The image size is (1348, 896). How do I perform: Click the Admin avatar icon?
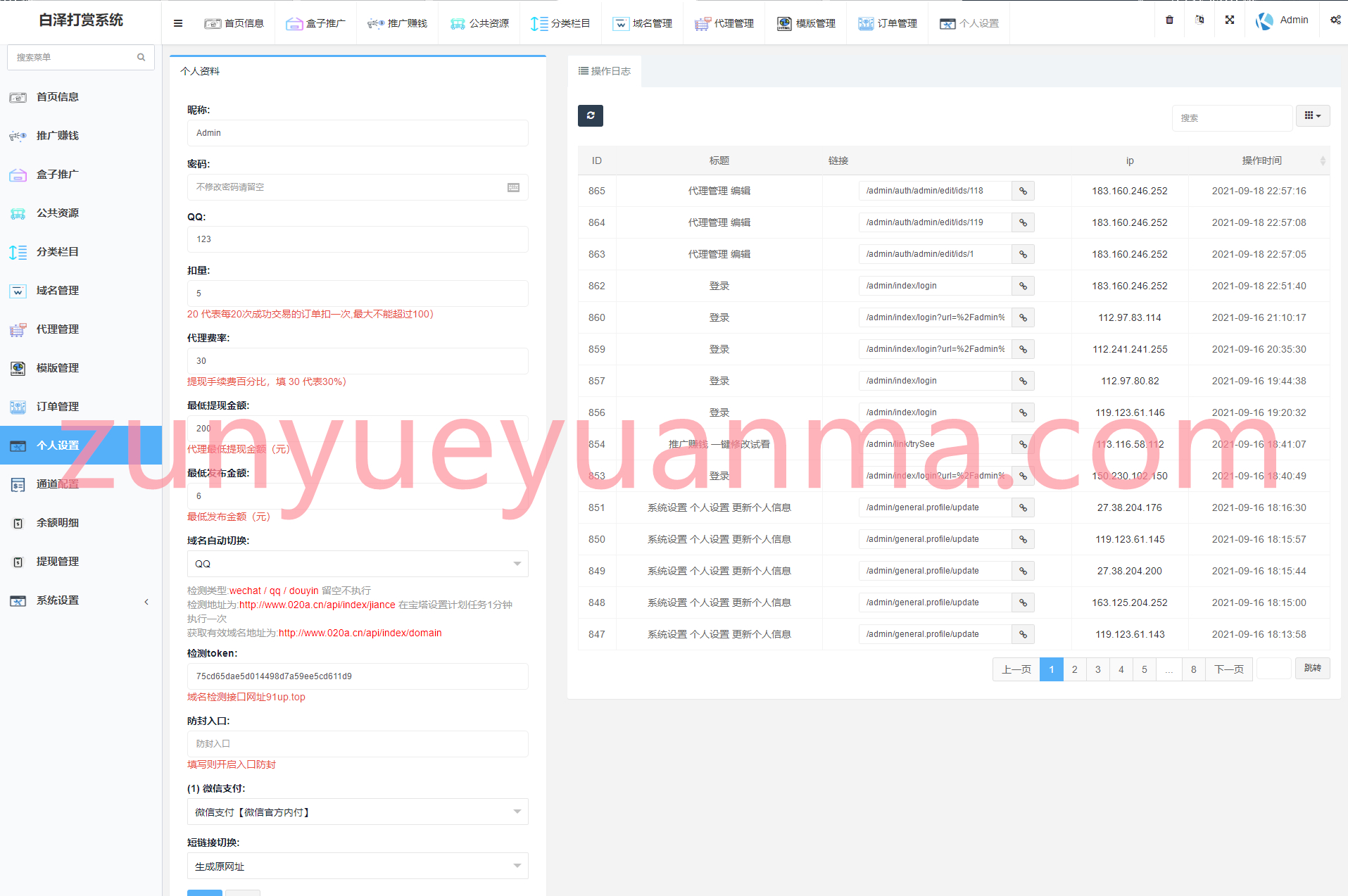pos(1264,21)
